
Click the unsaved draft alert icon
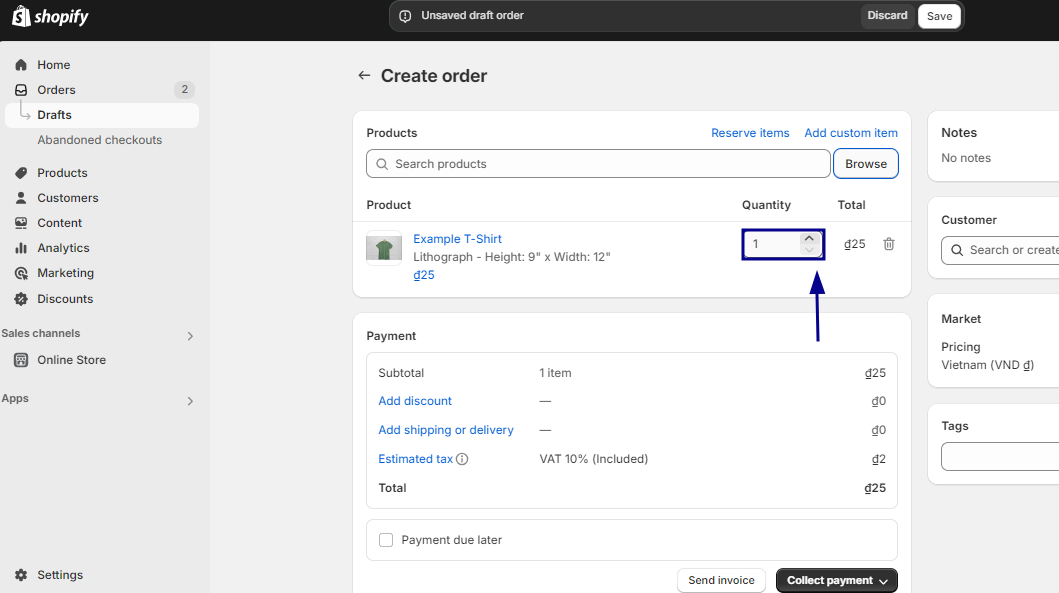pyautogui.click(x=405, y=16)
